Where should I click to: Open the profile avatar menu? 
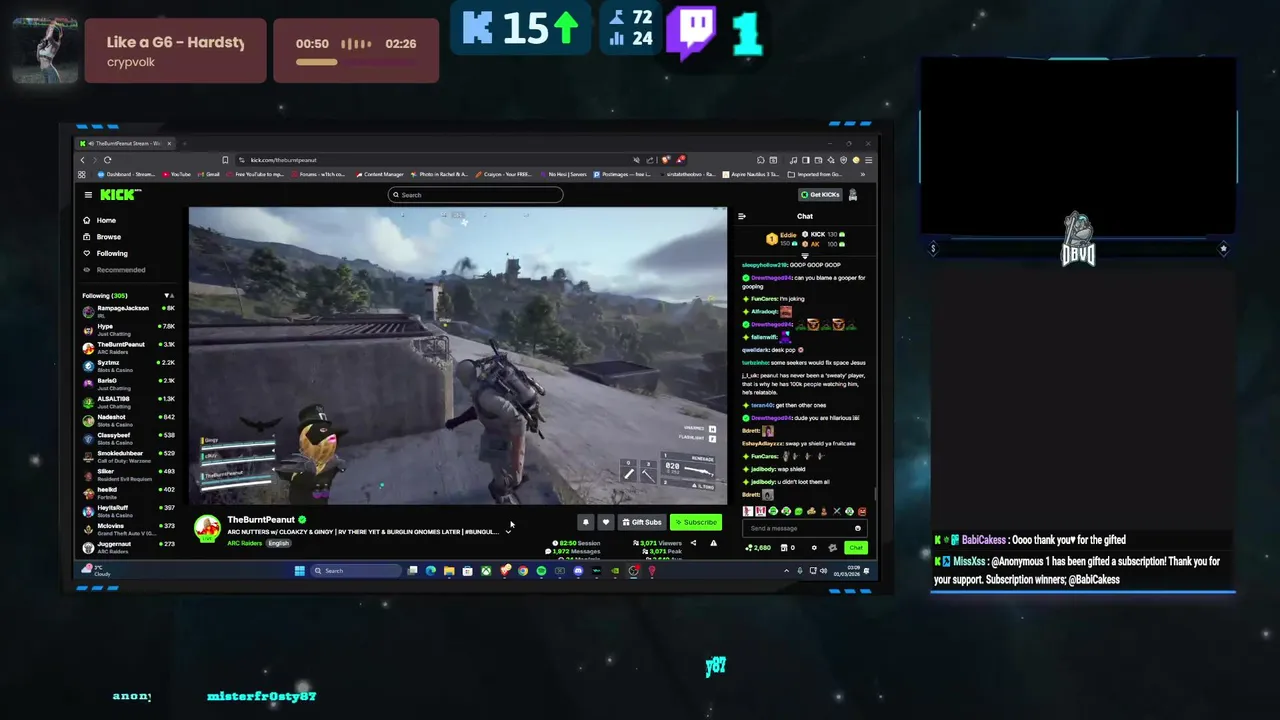point(853,195)
